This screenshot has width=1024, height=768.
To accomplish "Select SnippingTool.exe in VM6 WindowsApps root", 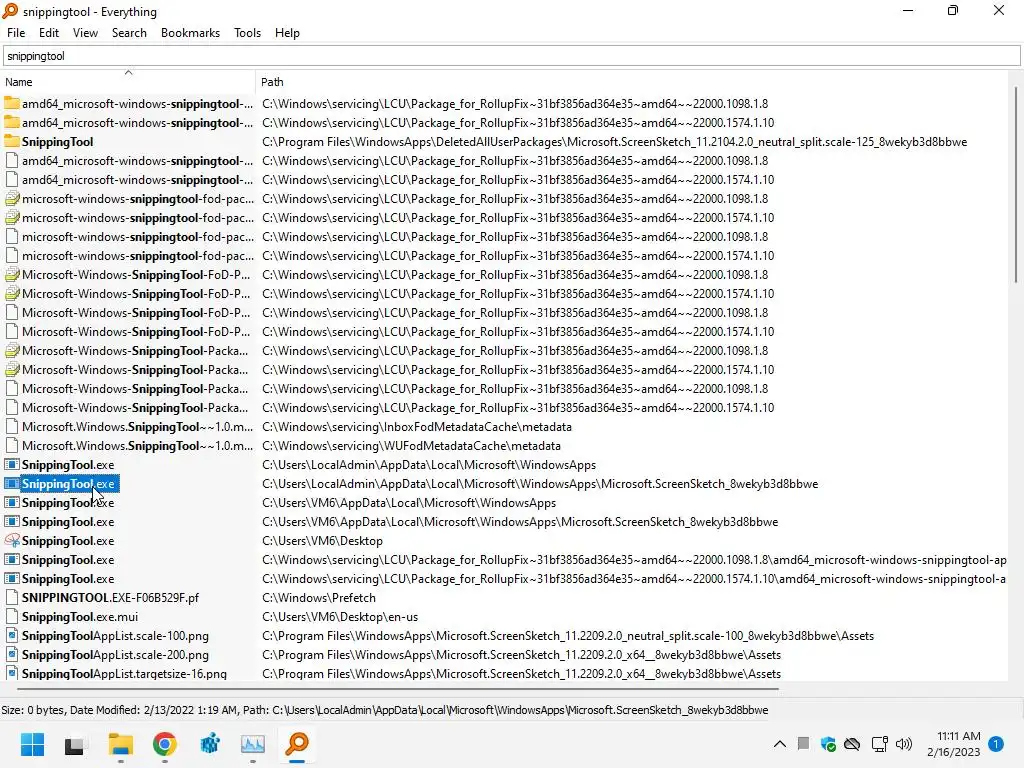I will (x=68, y=503).
